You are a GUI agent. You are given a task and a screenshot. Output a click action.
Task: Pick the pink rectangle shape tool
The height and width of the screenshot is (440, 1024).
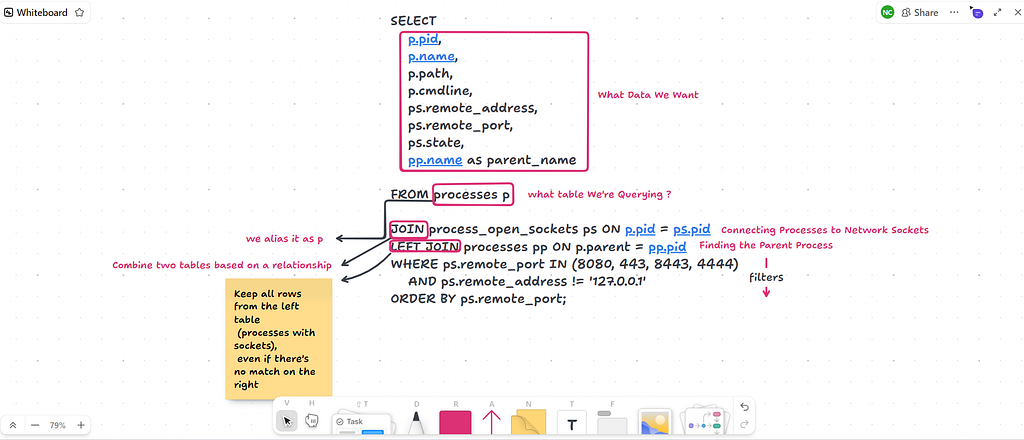(x=455, y=422)
